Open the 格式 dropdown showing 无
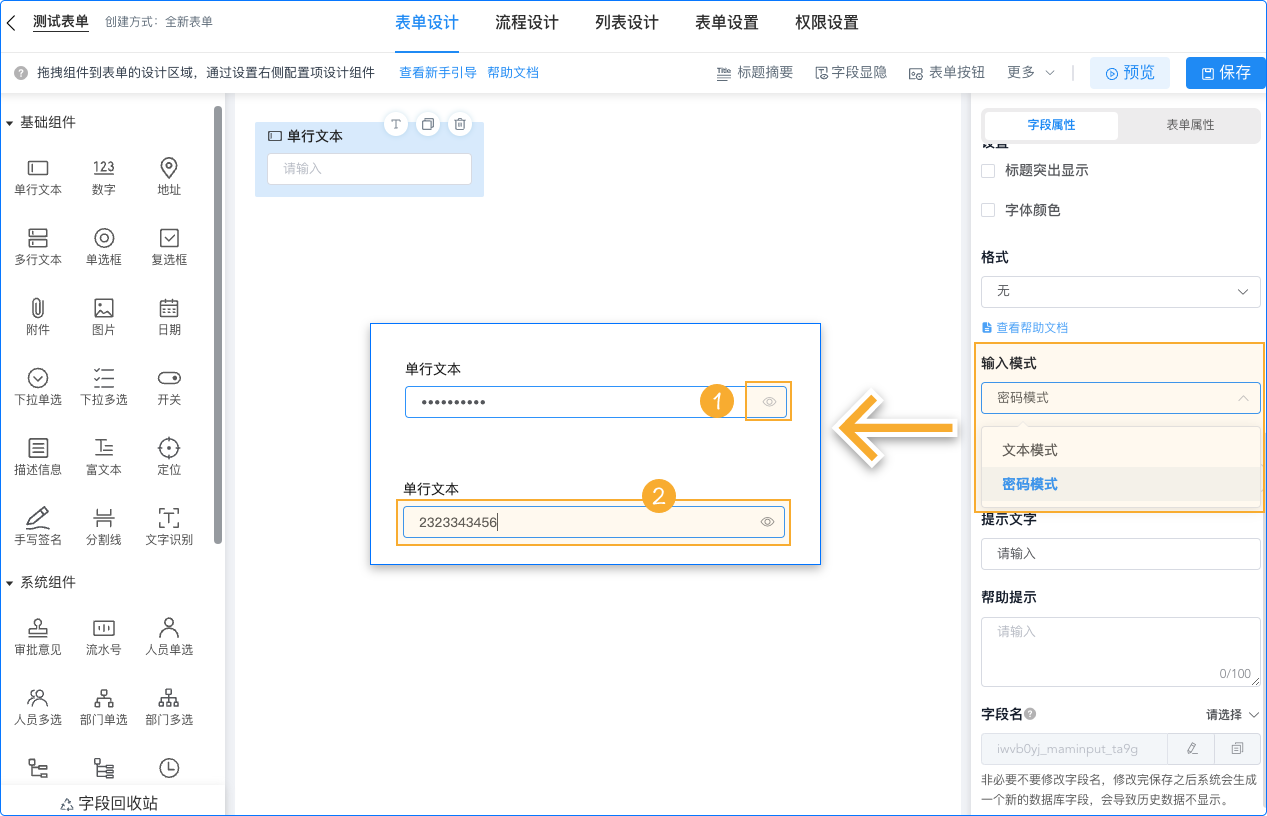 pyautogui.click(x=1120, y=291)
